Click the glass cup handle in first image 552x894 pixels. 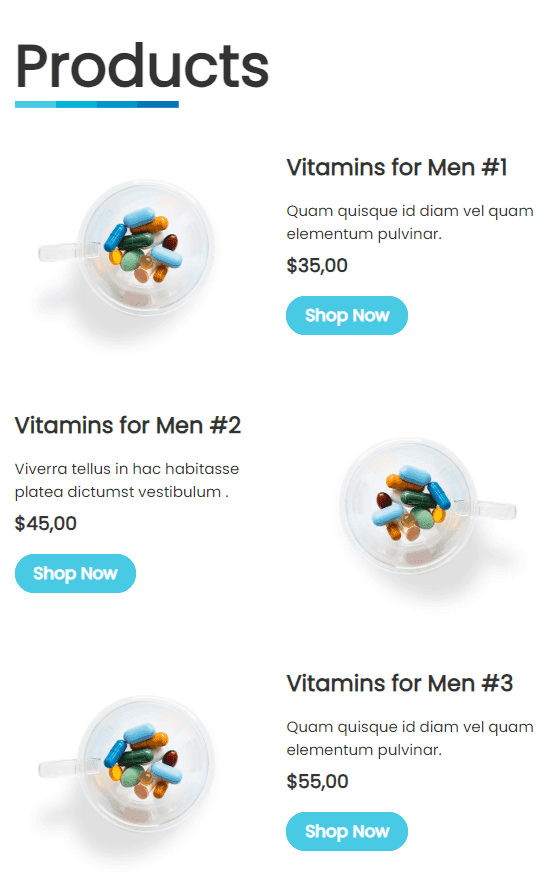point(58,252)
